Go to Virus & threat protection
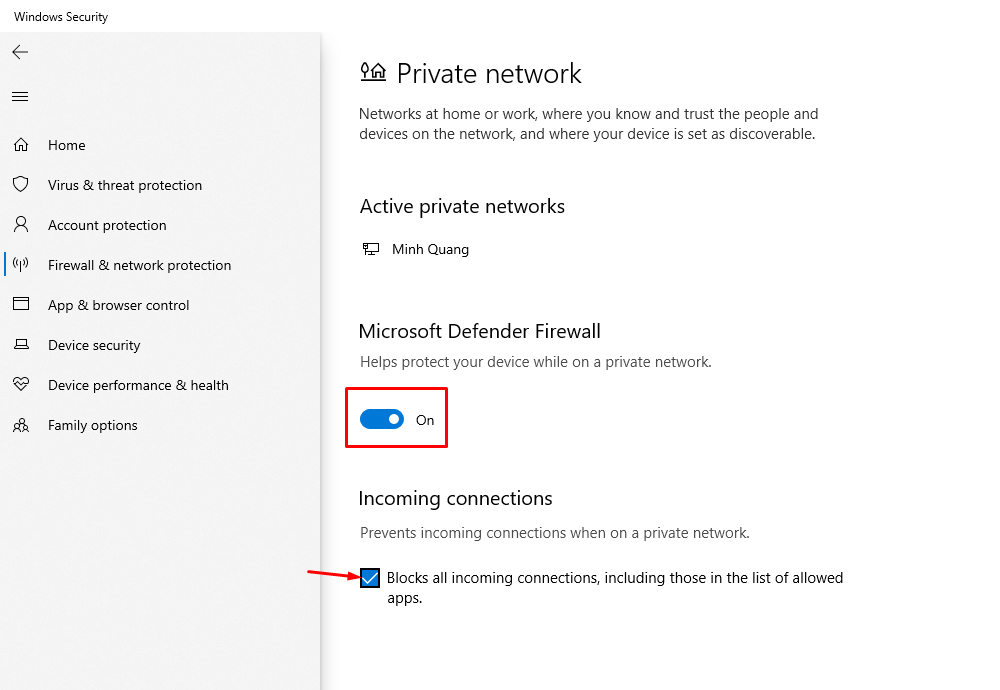 (x=125, y=185)
